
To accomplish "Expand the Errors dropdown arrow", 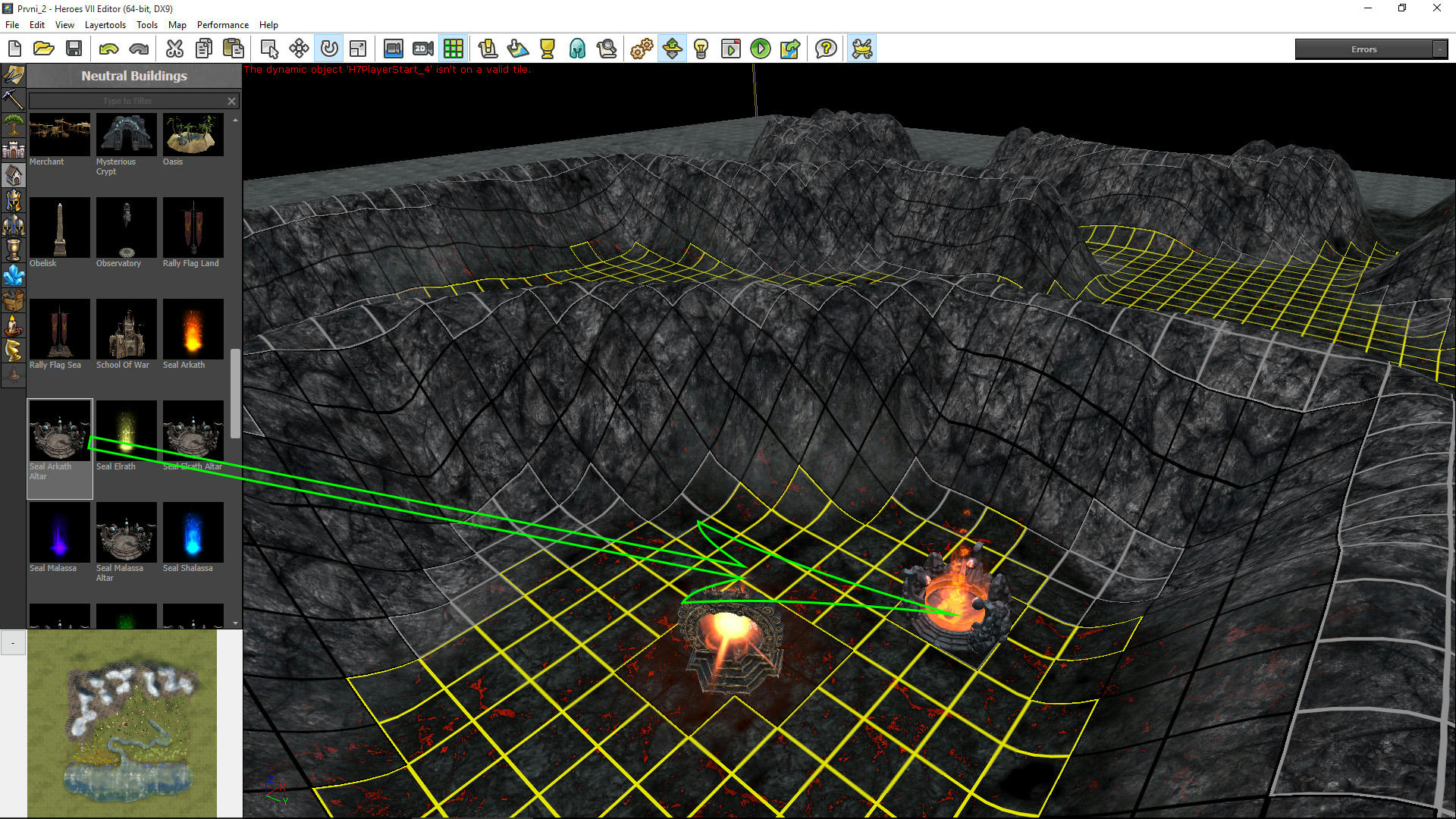I will click(x=1439, y=49).
